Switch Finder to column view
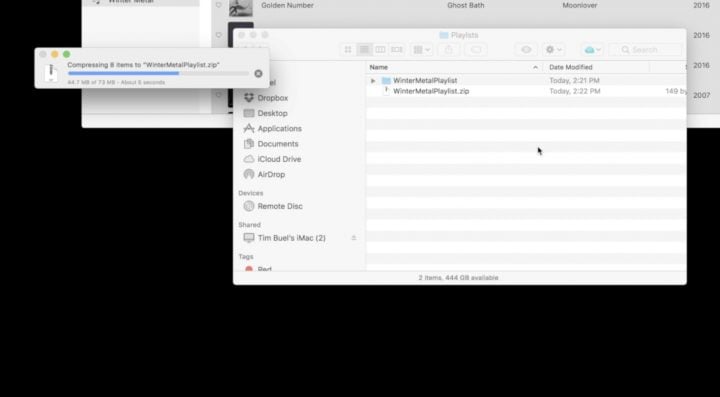720x397 pixels. (380, 50)
